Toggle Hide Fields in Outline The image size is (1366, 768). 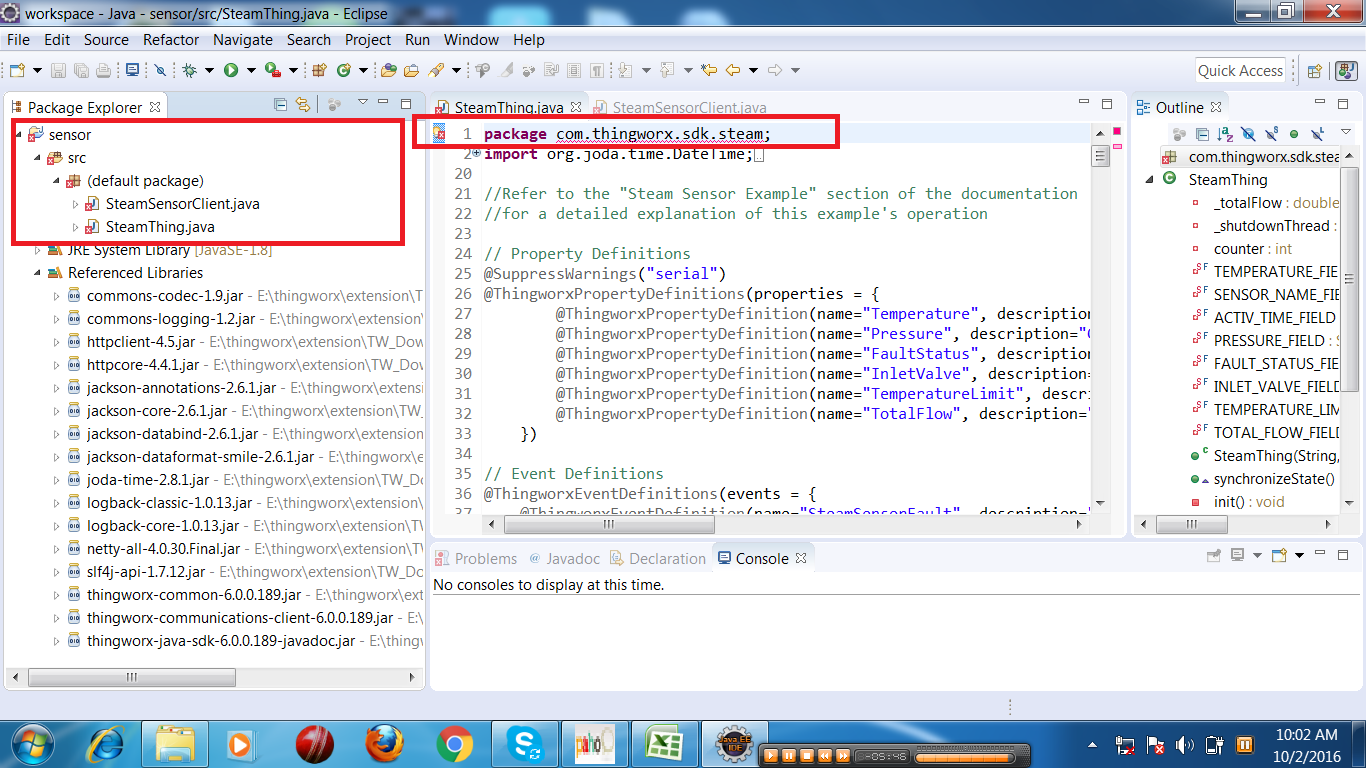tap(1249, 134)
